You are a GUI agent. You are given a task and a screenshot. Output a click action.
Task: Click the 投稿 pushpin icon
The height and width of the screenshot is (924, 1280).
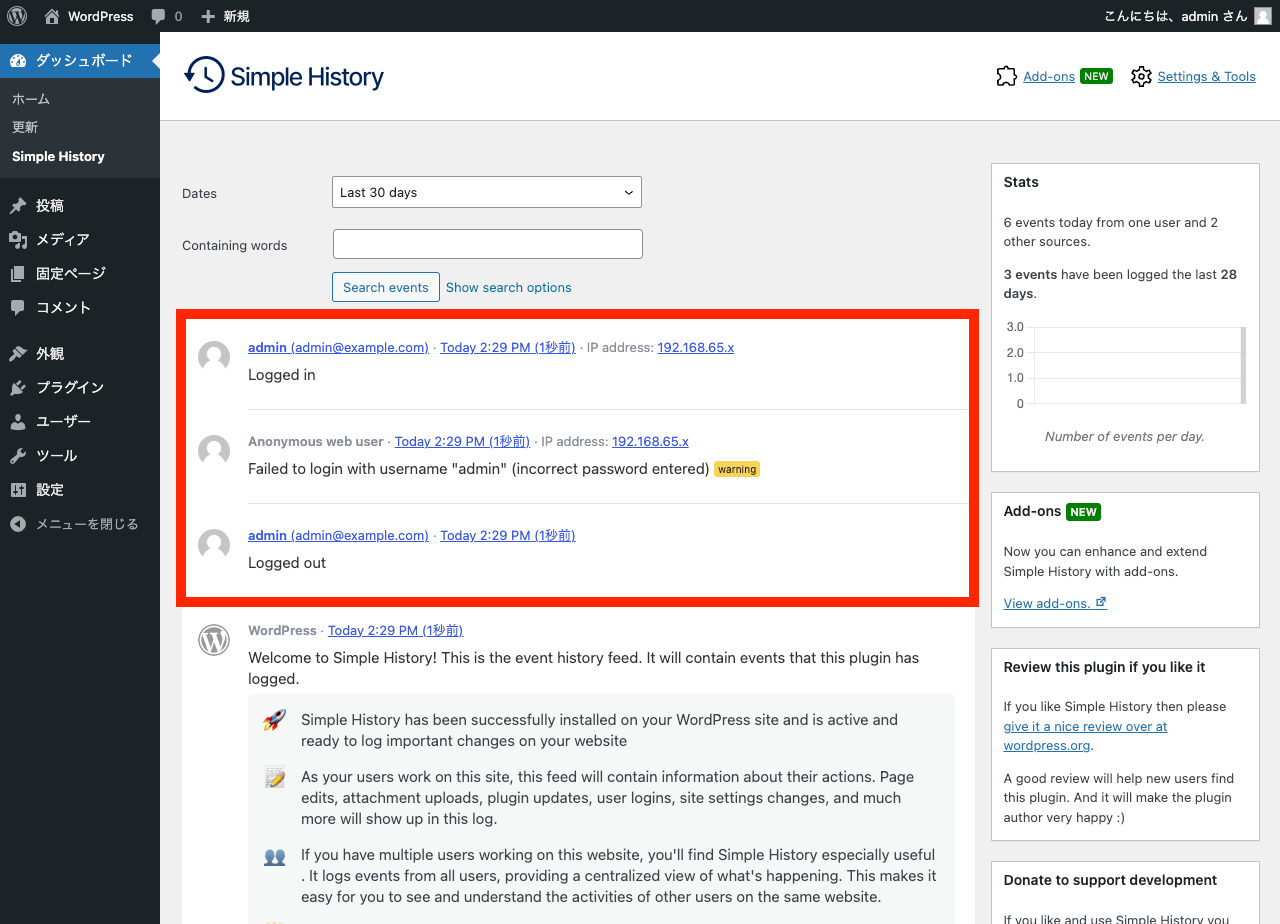point(18,206)
